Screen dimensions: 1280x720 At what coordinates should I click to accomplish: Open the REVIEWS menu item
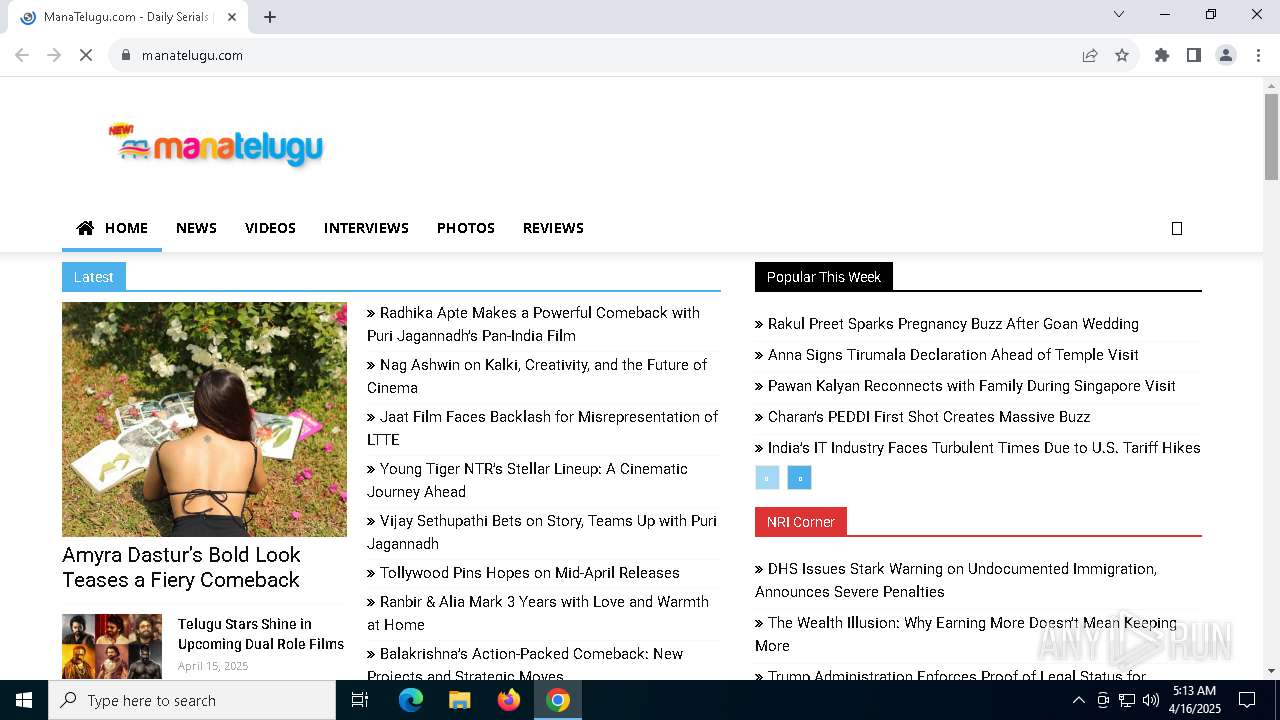(553, 228)
